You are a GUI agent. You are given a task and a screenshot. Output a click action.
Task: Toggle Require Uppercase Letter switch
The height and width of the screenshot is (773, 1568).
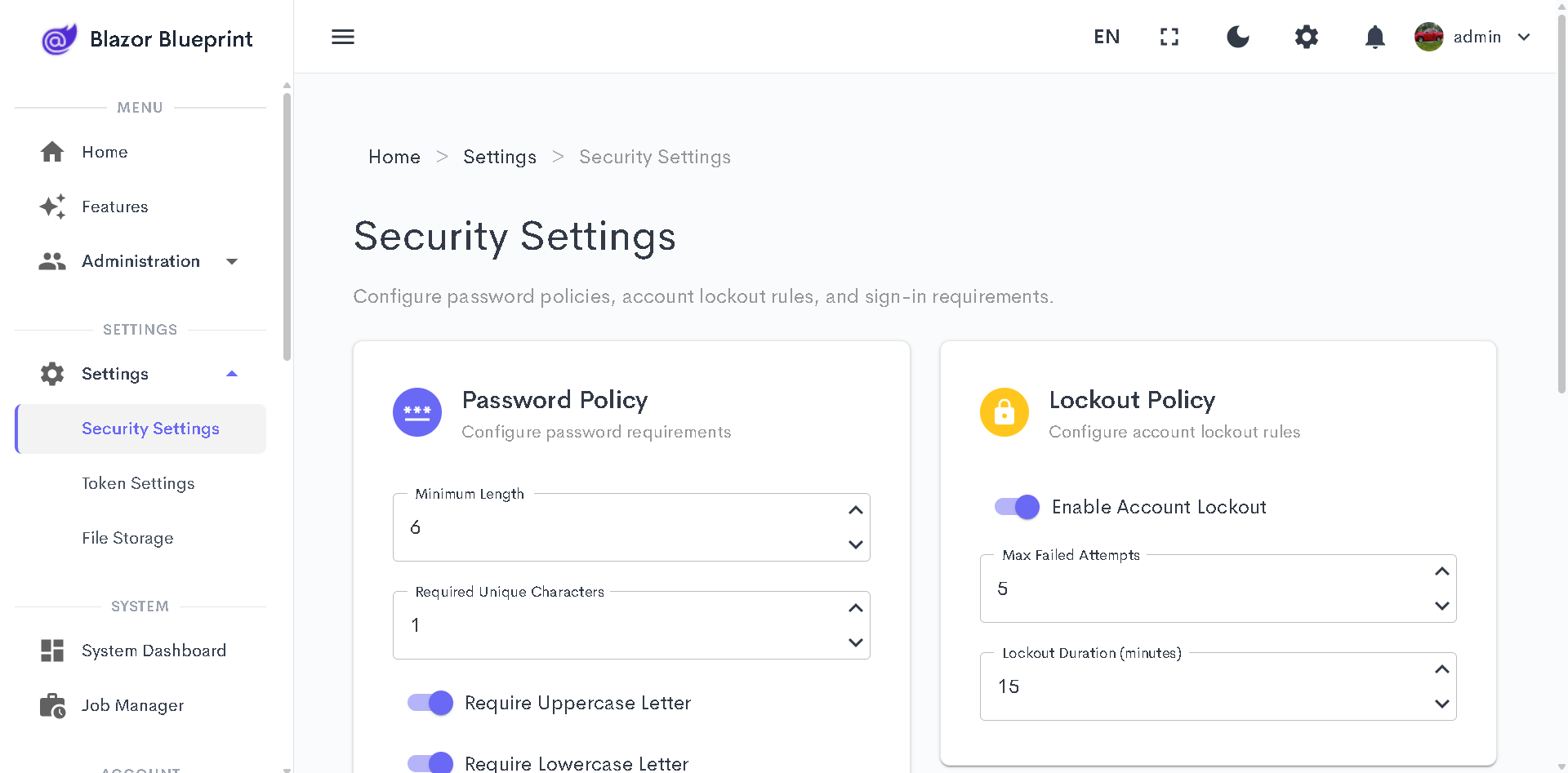coord(430,703)
